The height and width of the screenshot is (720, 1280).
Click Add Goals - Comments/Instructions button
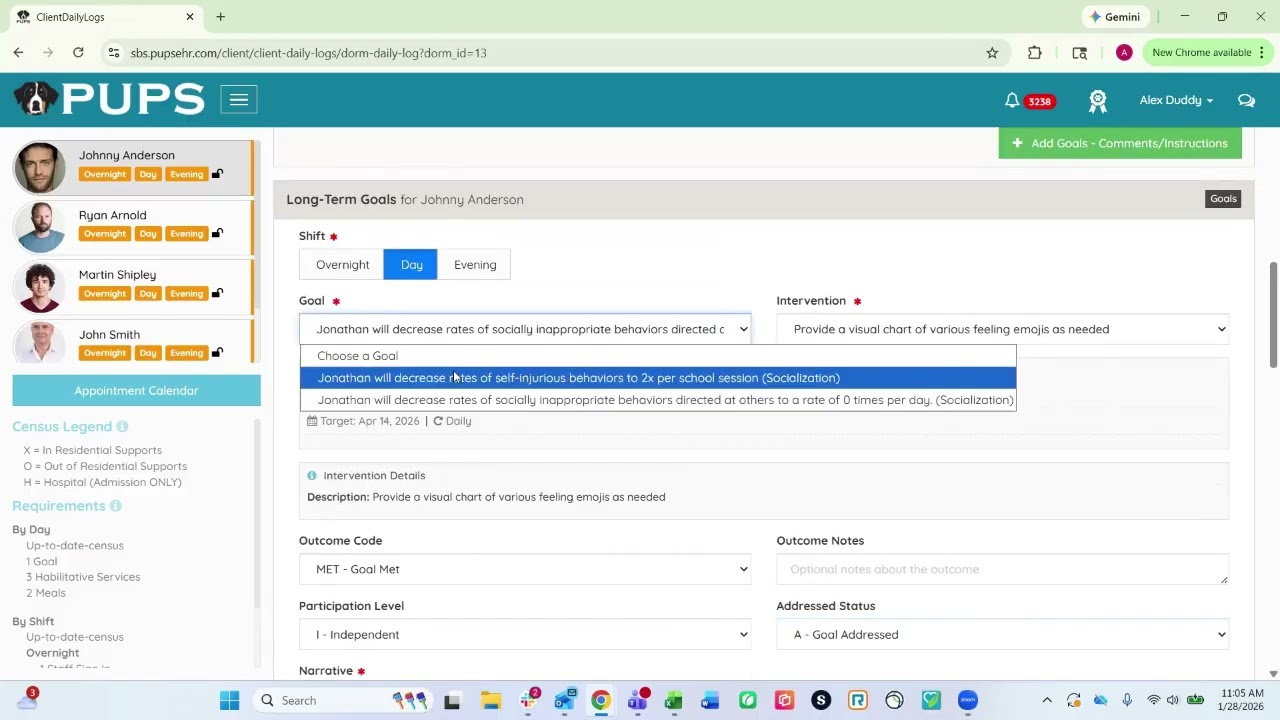pos(1120,143)
